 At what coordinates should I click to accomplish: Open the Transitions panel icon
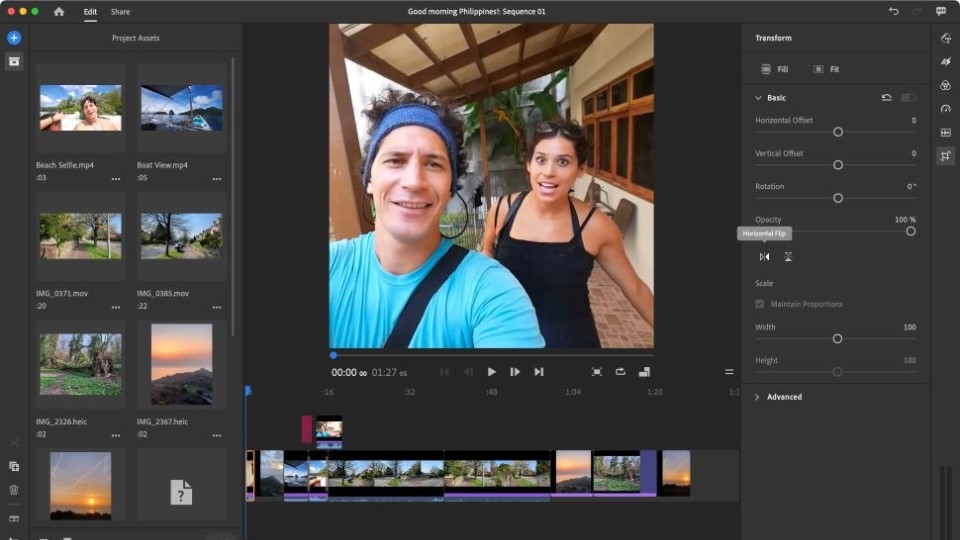coord(945,61)
